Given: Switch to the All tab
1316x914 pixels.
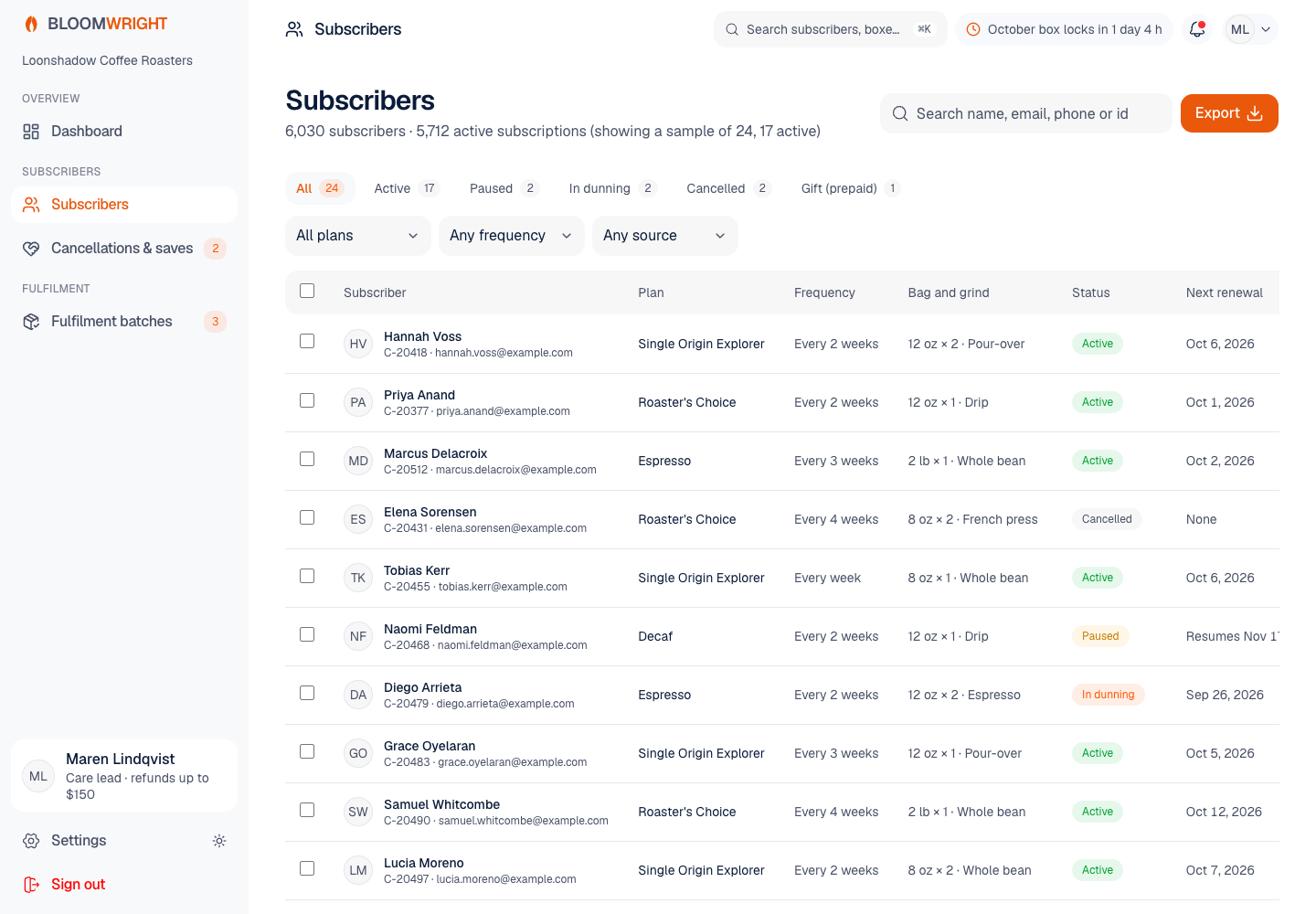Looking at the screenshot, I should (x=319, y=188).
